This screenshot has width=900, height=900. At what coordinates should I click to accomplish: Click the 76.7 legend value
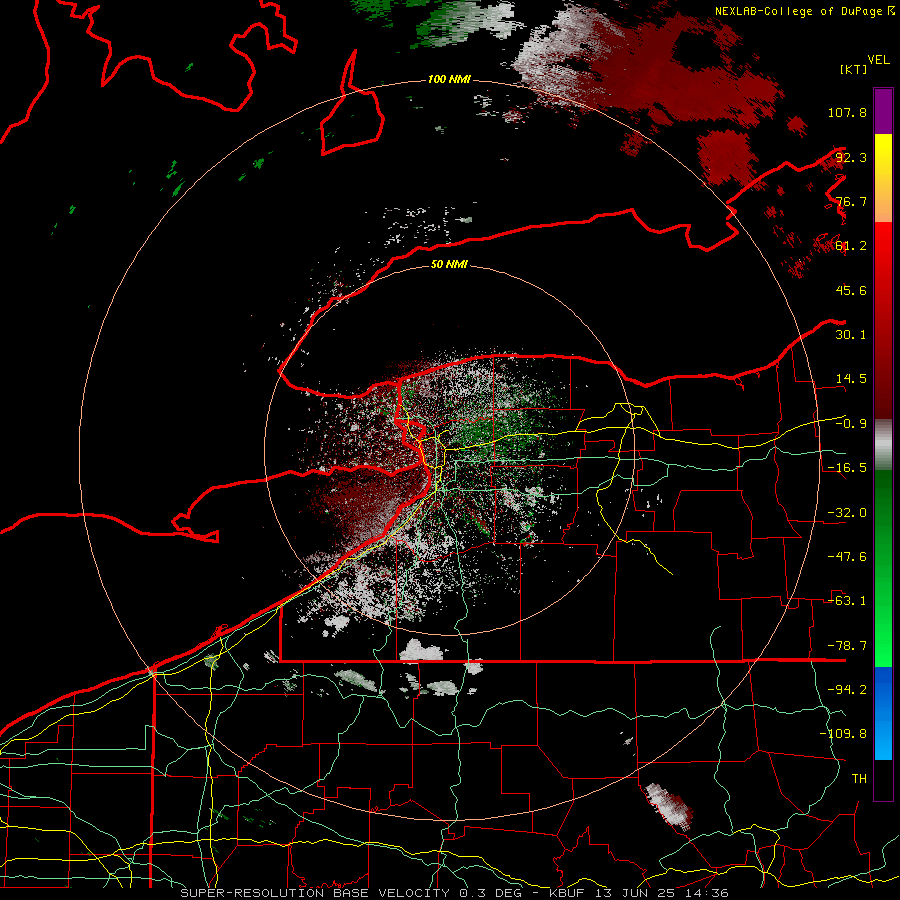851,201
